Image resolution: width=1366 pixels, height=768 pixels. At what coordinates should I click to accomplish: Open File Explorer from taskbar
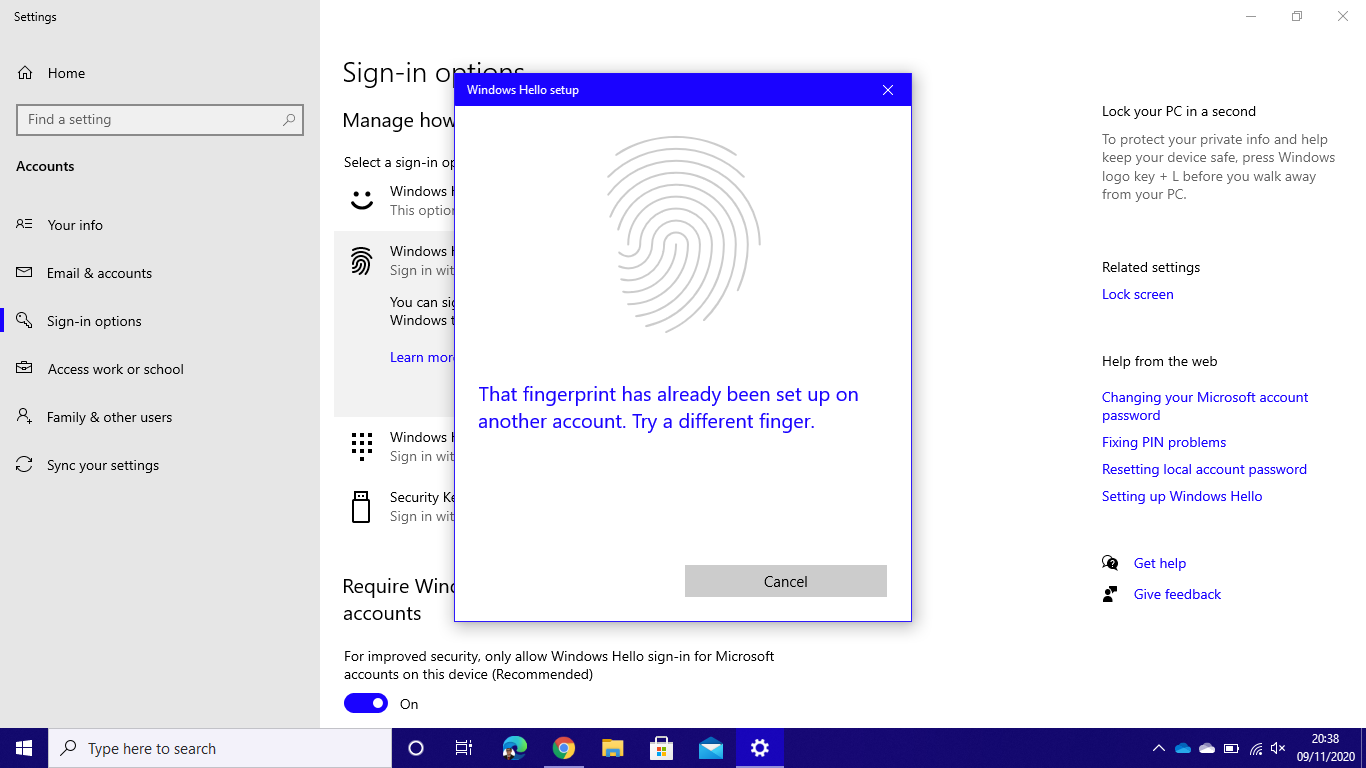coord(613,748)
